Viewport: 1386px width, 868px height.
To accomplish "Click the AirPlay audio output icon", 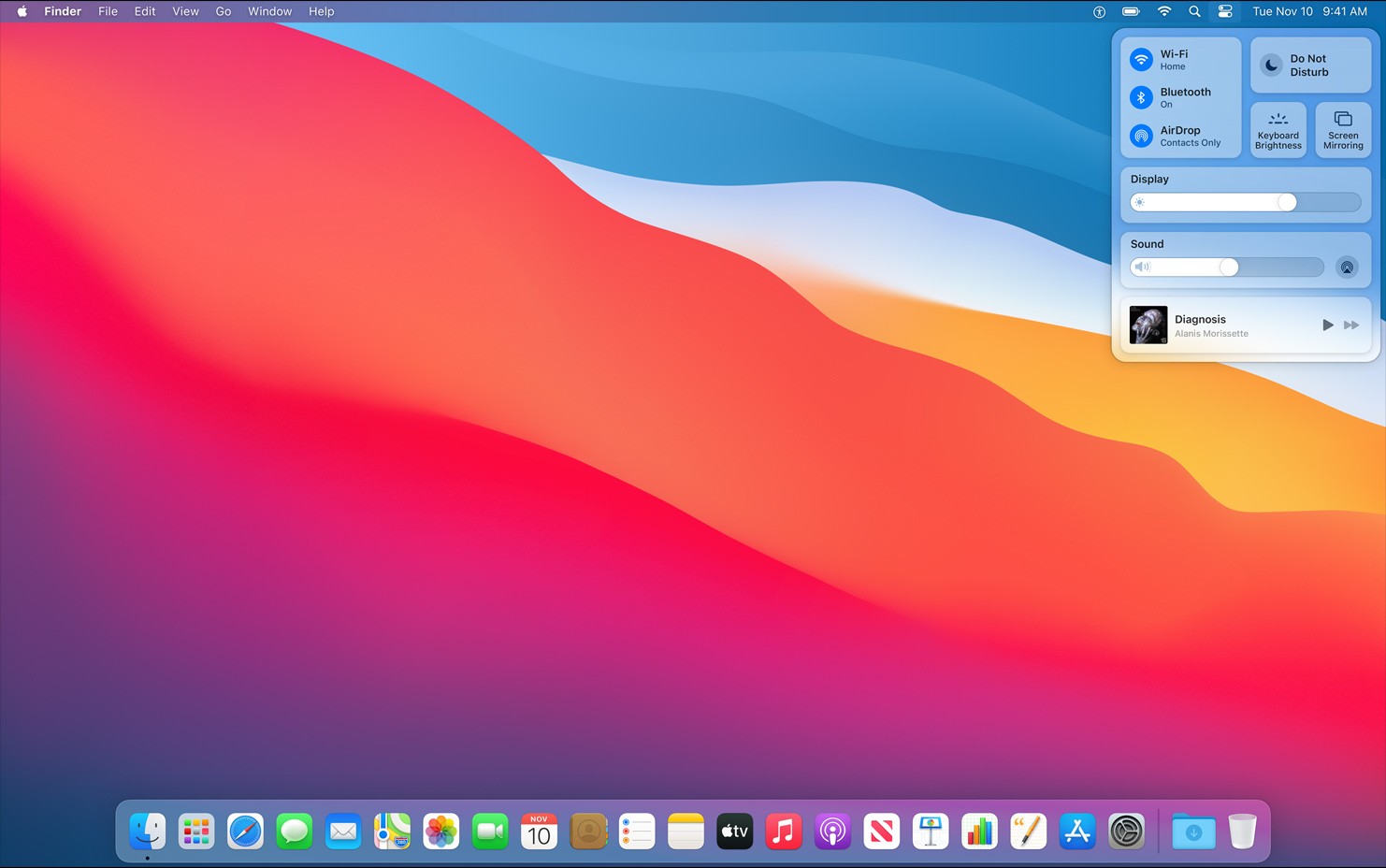I will tap(1347, 268).
